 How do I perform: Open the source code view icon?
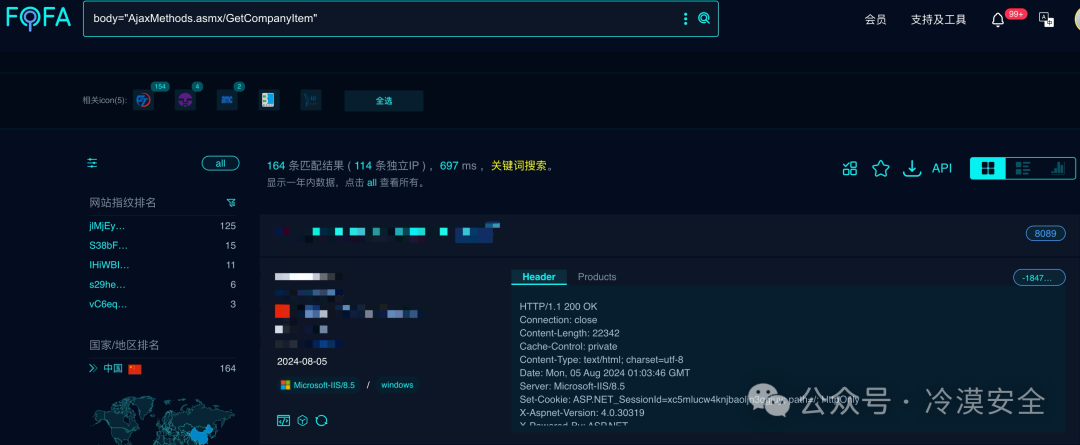click(283, 420)
